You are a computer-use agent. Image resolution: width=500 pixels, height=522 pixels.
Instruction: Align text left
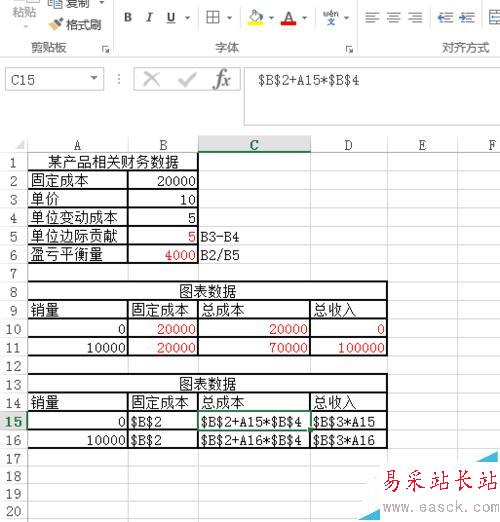(x=372, y=17)
